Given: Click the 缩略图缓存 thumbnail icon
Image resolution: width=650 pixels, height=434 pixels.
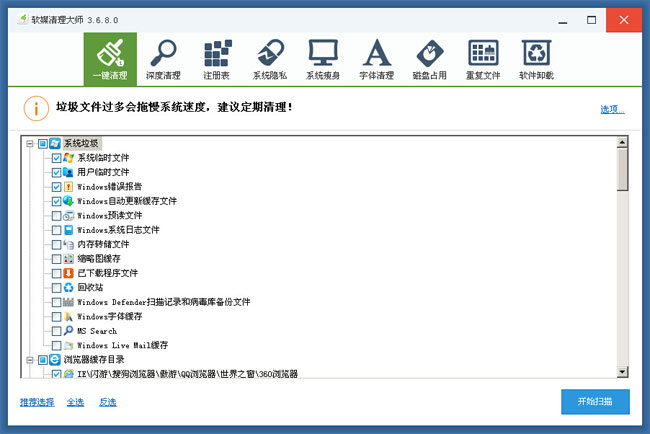Looking at the screenshot, I should [x=68, y=259].
